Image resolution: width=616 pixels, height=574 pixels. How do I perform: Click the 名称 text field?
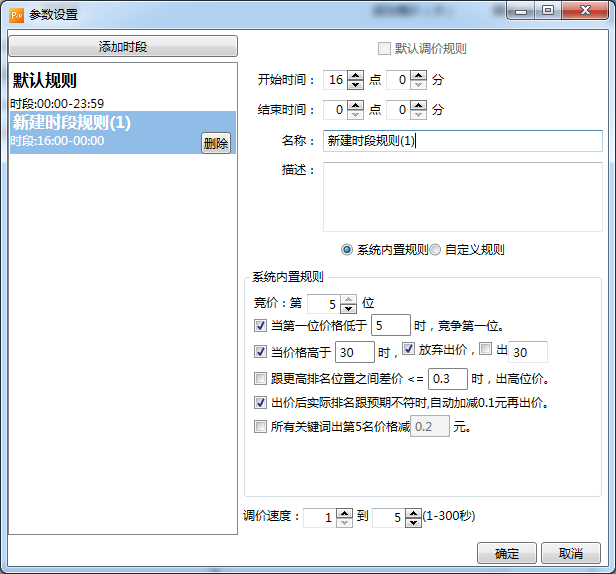[x=462, y=141]
